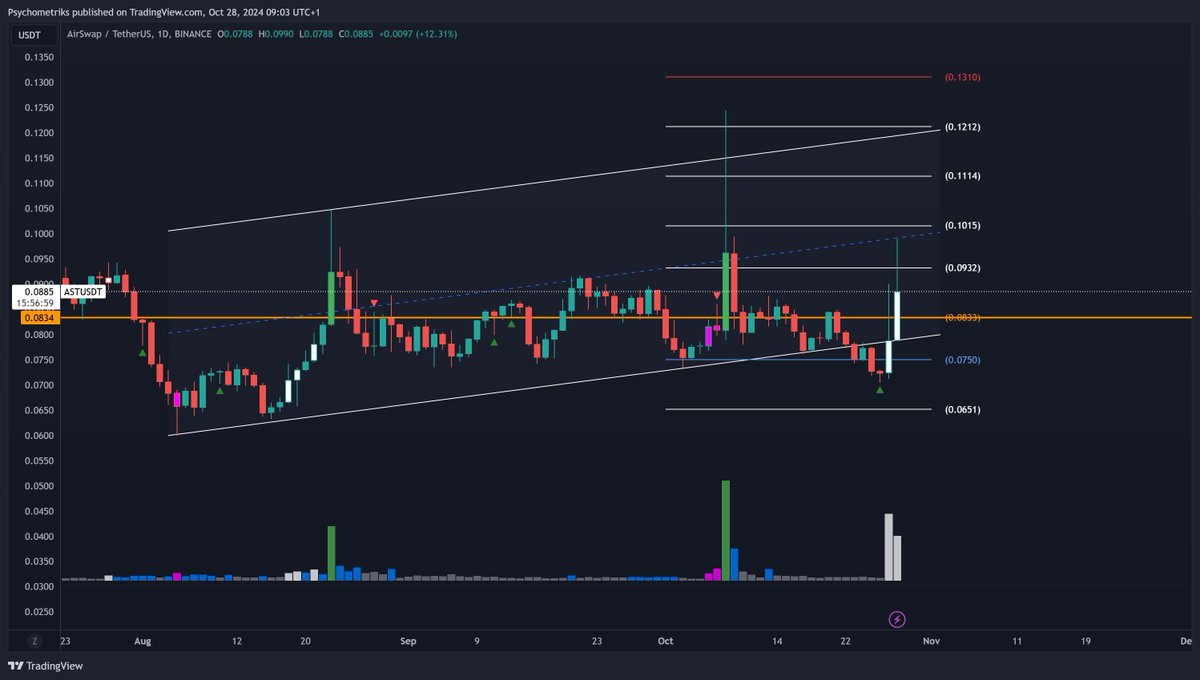
Task: Click the Z watermark on the time axis
Action: [x=35, y=641]
